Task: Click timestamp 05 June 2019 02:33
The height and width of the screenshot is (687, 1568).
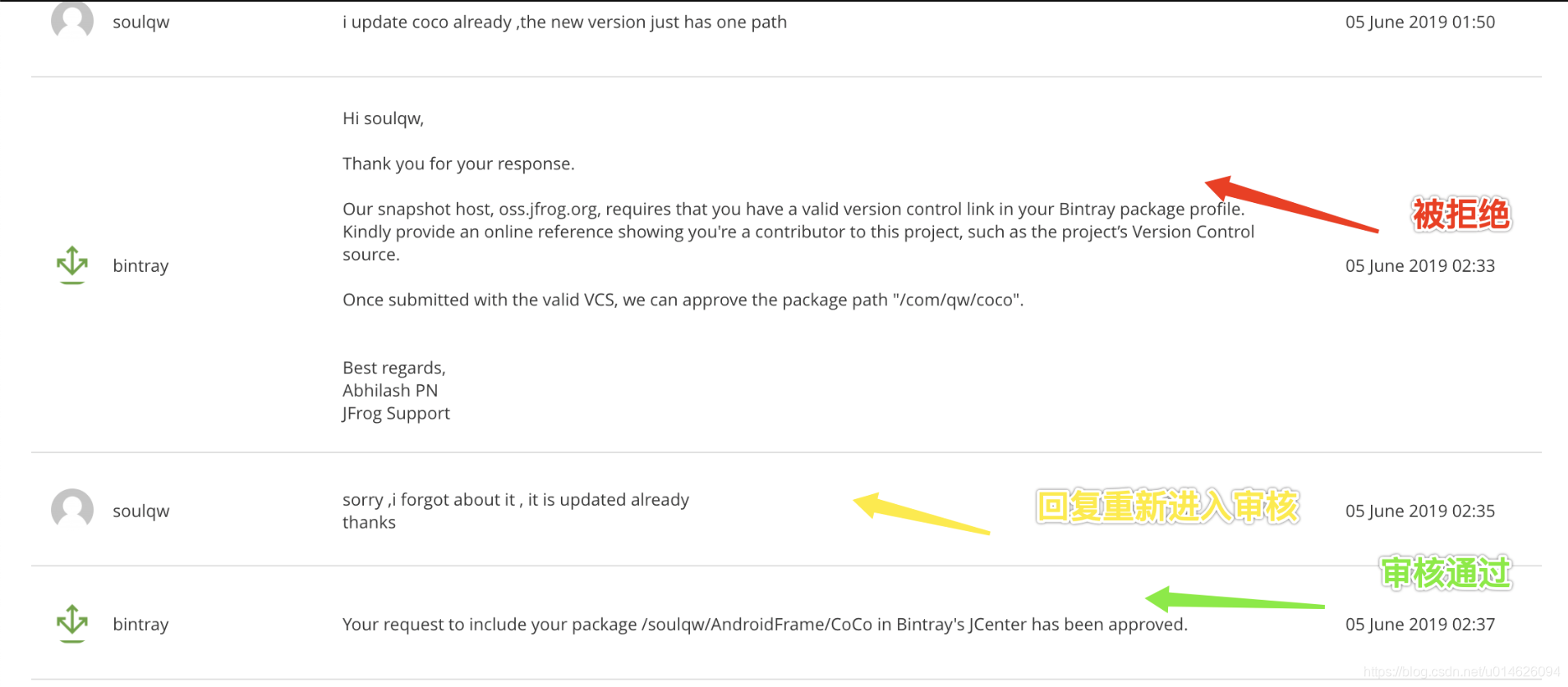Action: [x=1420, y=266]
